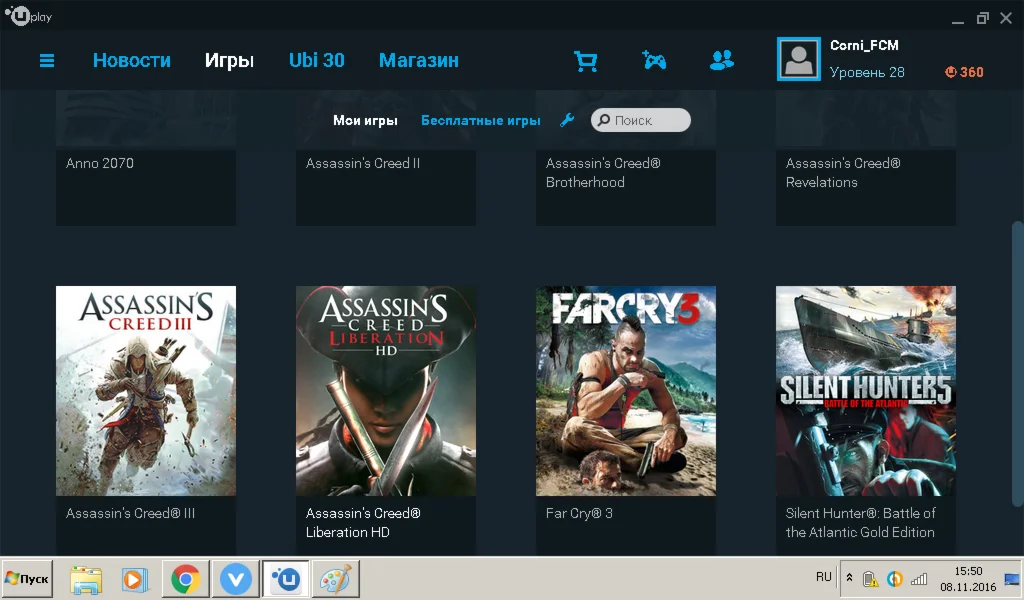Open the Новости section
This screenshot has height=600, width=1024.
click(131, 60)
